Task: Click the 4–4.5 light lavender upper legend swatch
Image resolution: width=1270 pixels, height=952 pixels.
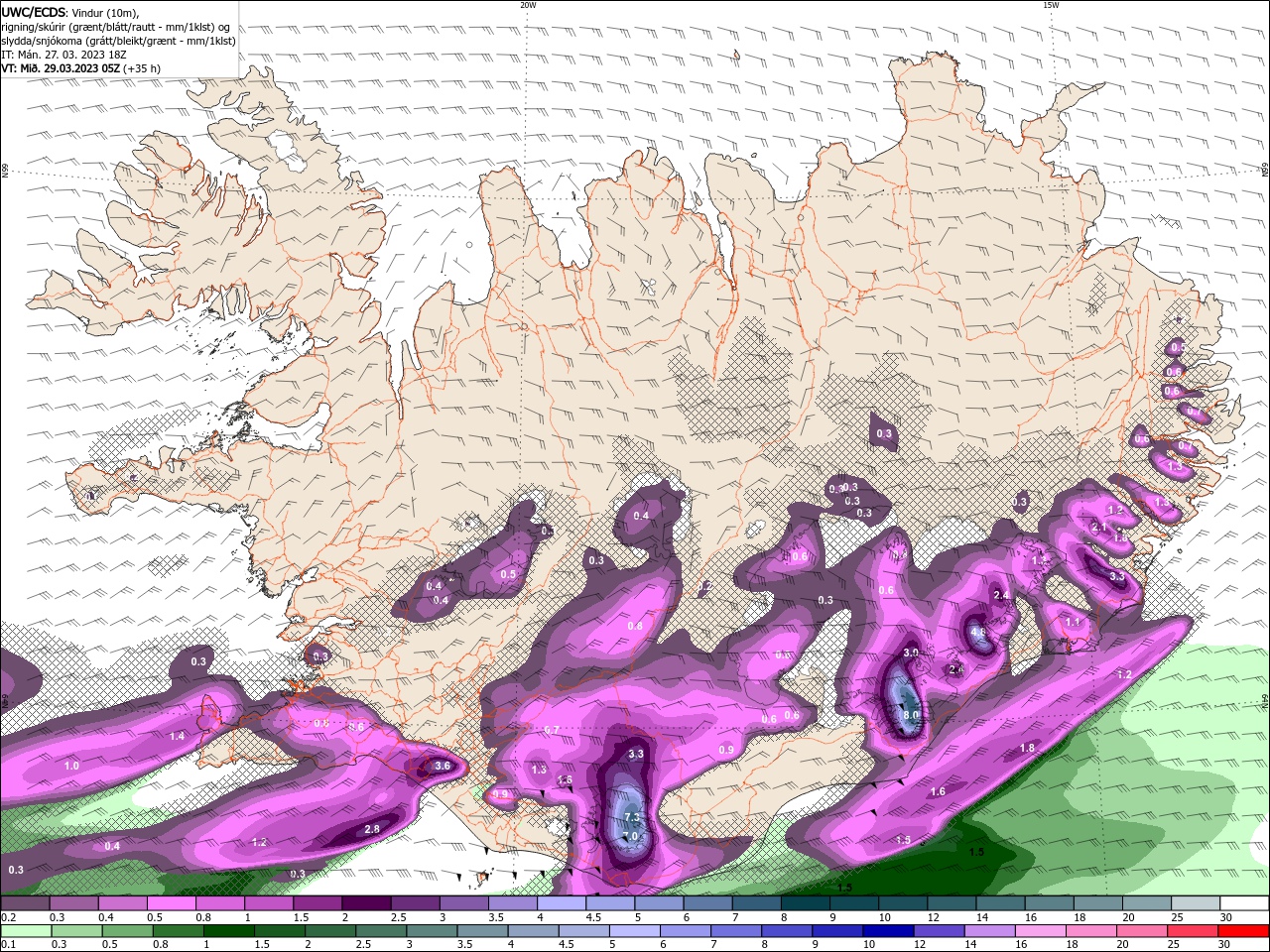Action: coord(562,903)
